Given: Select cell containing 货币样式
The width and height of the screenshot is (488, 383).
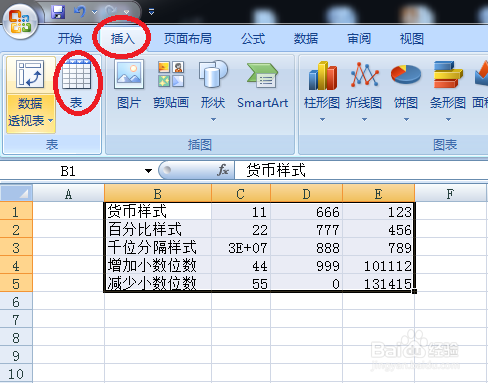Looking at the screenshot, I should pos(158,211).
